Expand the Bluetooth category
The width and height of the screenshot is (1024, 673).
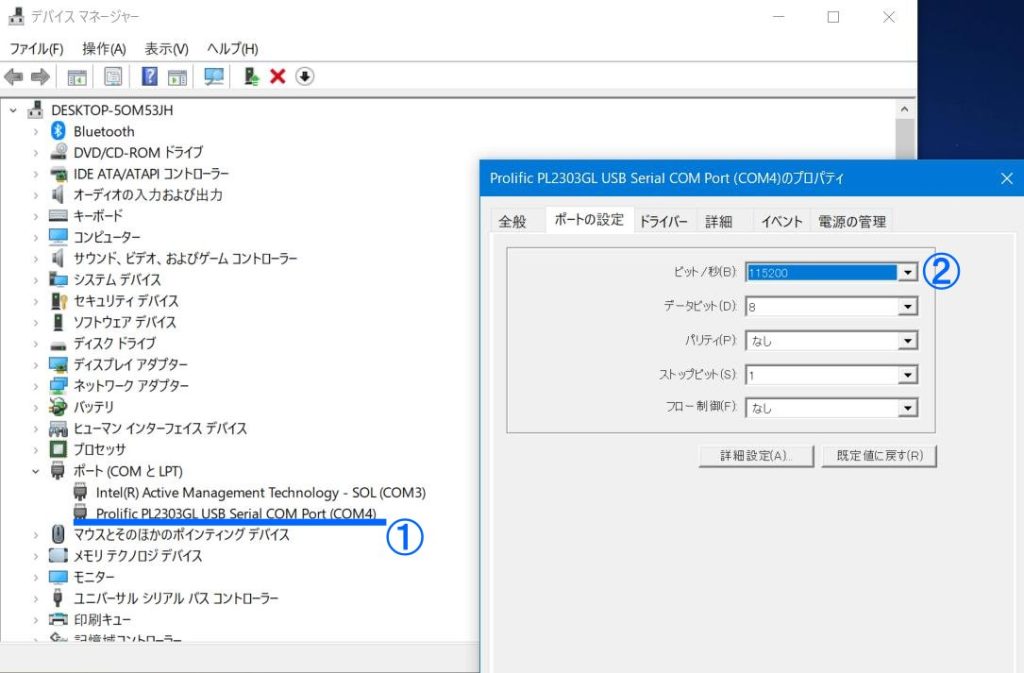tap(36, 132)
